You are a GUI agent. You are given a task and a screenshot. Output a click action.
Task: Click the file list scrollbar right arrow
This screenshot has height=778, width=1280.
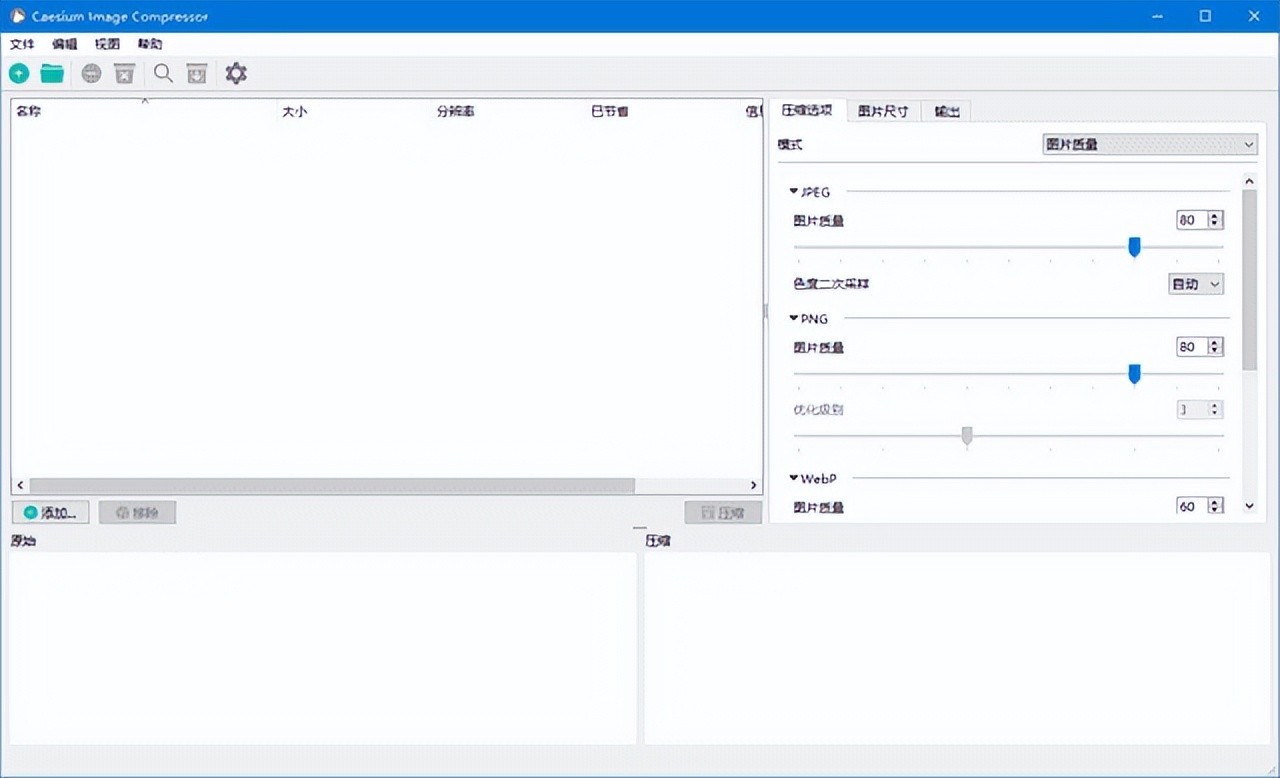[753, 486]
